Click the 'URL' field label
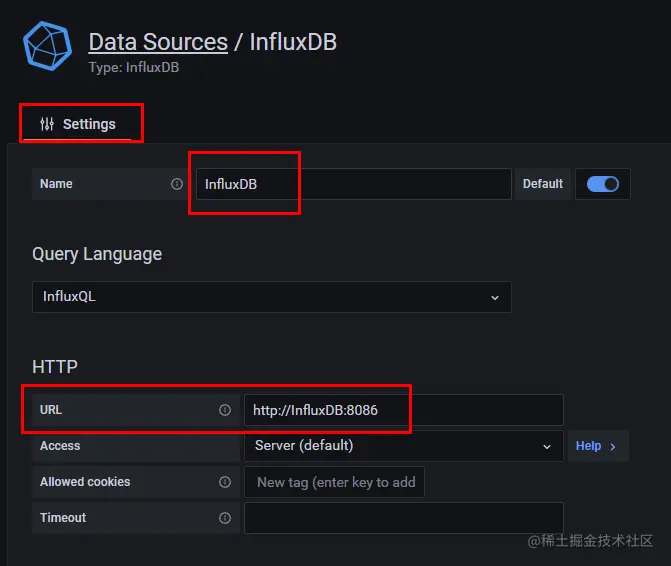The image size is (671, 566). point(51,410)
